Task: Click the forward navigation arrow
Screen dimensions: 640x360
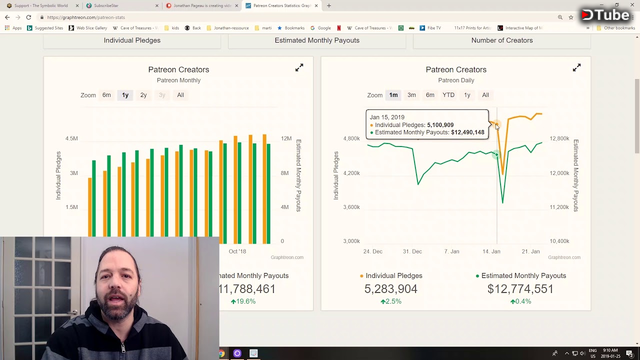Action: point(18,17)
